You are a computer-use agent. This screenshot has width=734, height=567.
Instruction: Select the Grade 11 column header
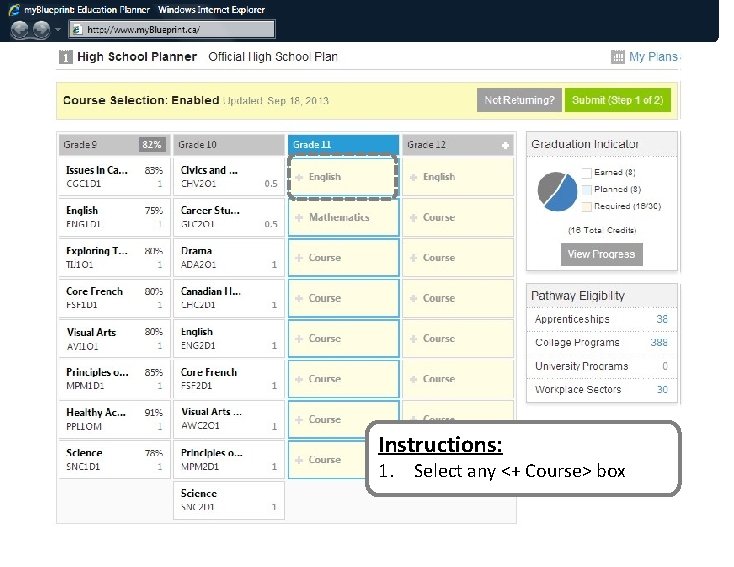343,145
